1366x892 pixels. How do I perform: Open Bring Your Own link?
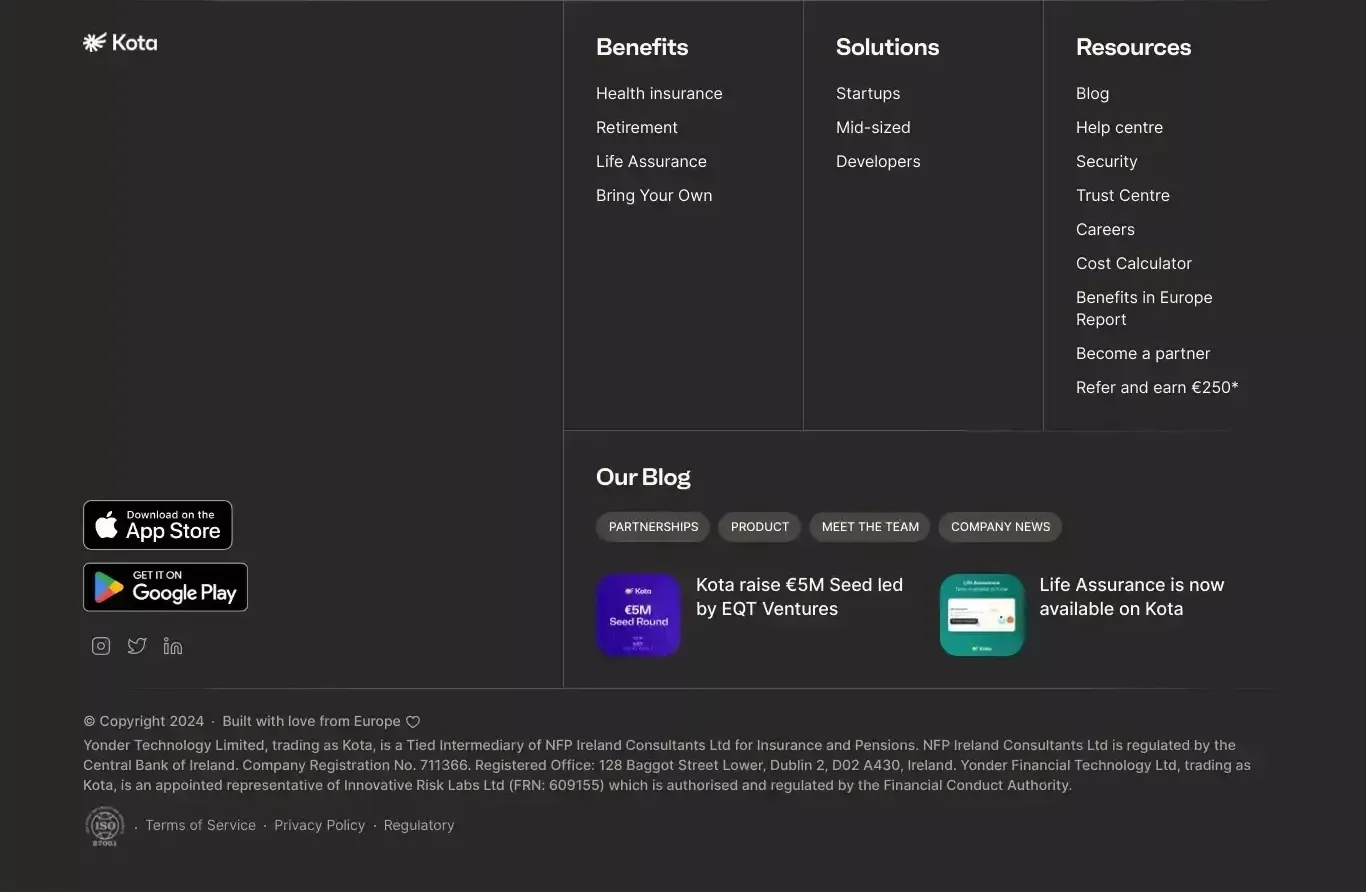coord(654,195)
